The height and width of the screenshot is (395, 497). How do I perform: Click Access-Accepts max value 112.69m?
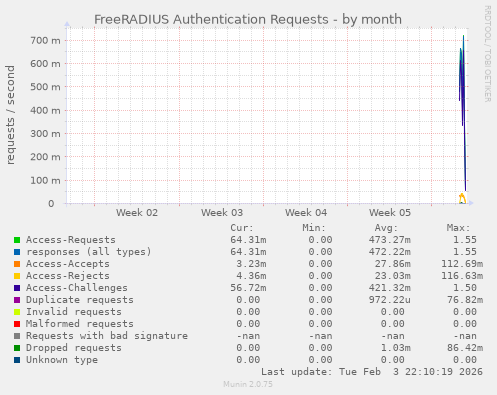(x=462, y=264)
